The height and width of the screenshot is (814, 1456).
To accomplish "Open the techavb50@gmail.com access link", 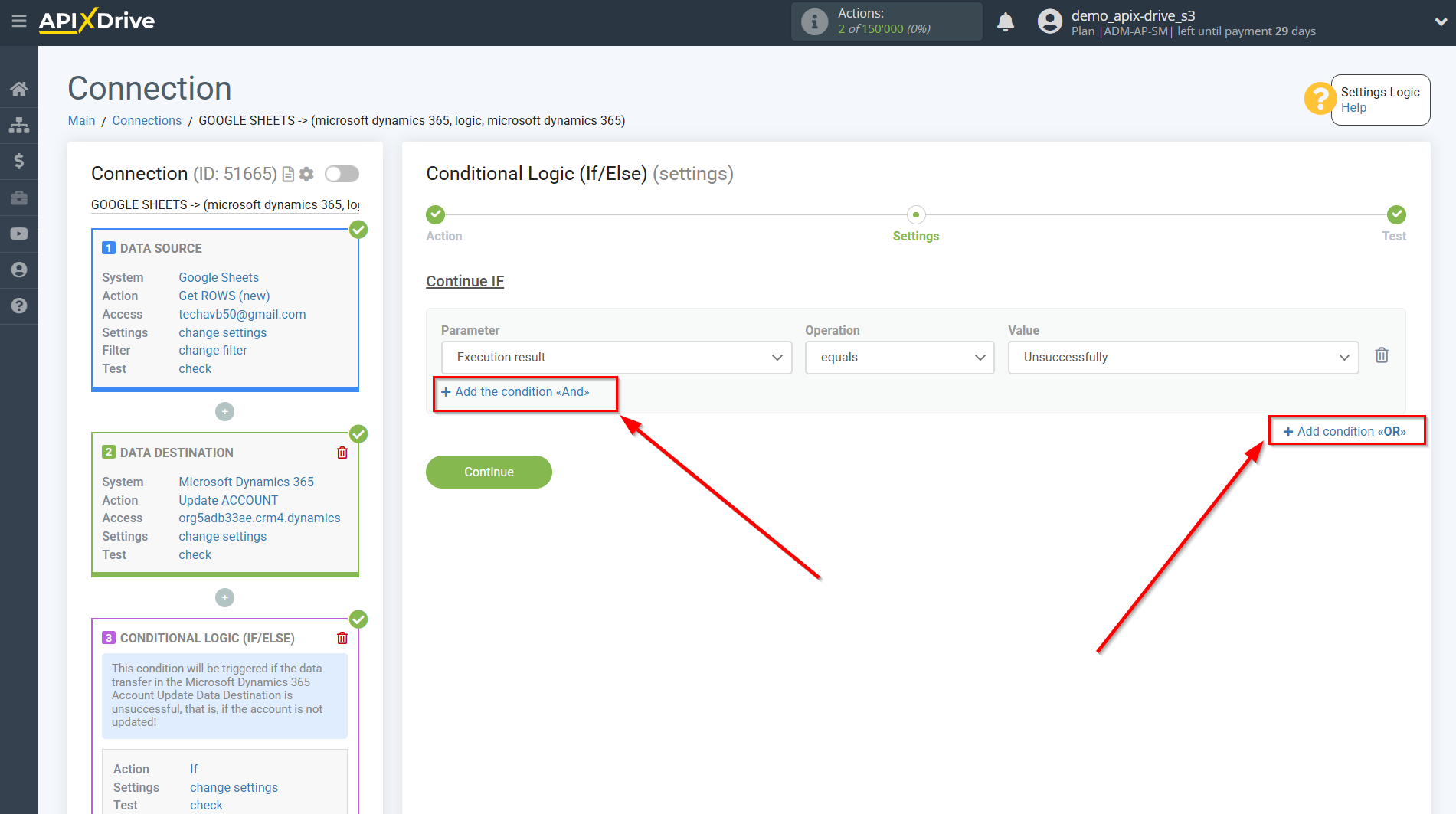I will (x=242, y=314).
